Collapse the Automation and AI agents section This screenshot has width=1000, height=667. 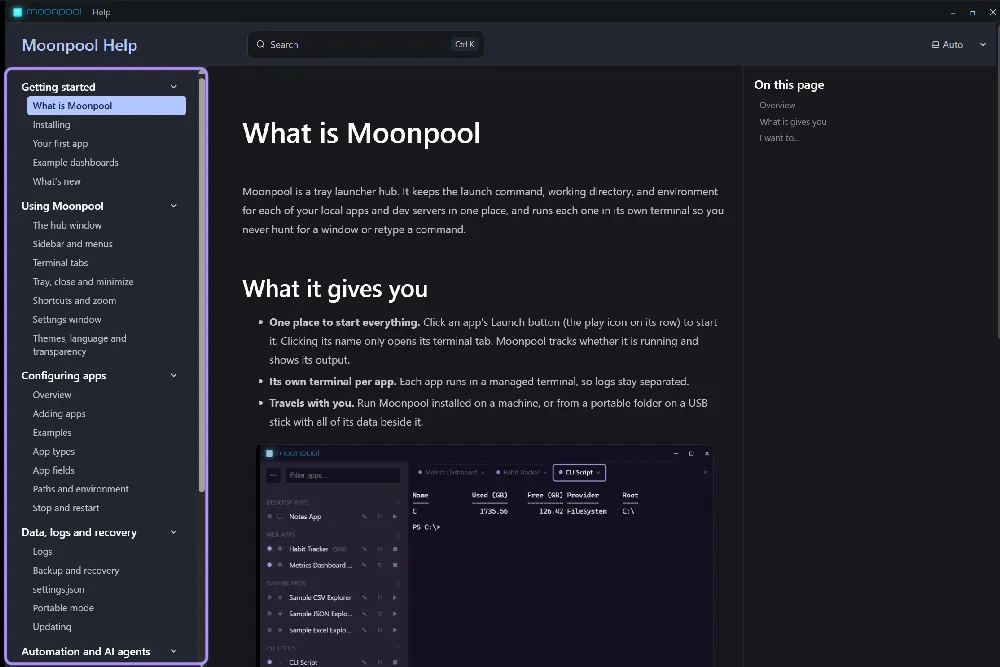[x=173, y=651]
